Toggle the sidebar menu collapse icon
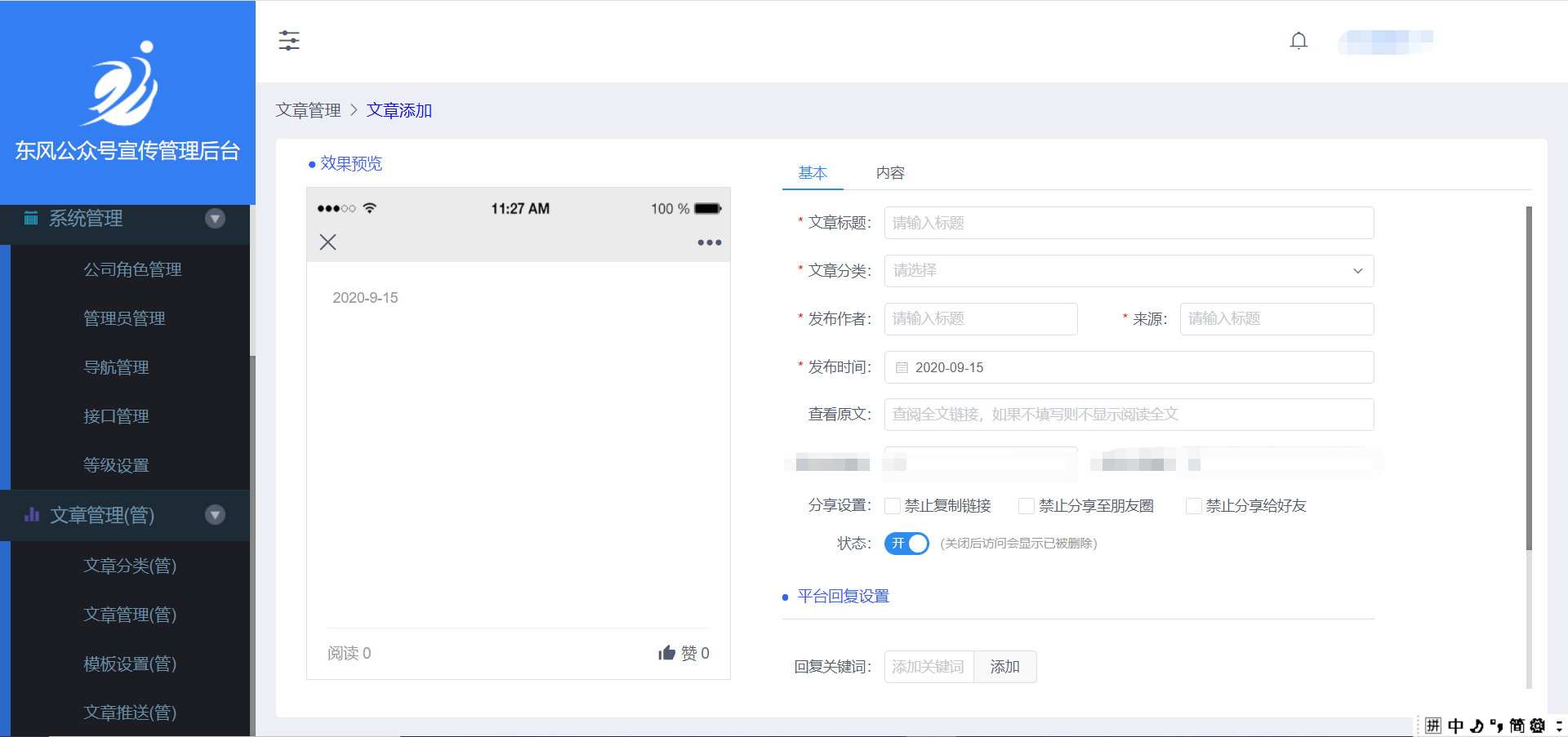The image size is (1568, 737). (x=289, y=41)
